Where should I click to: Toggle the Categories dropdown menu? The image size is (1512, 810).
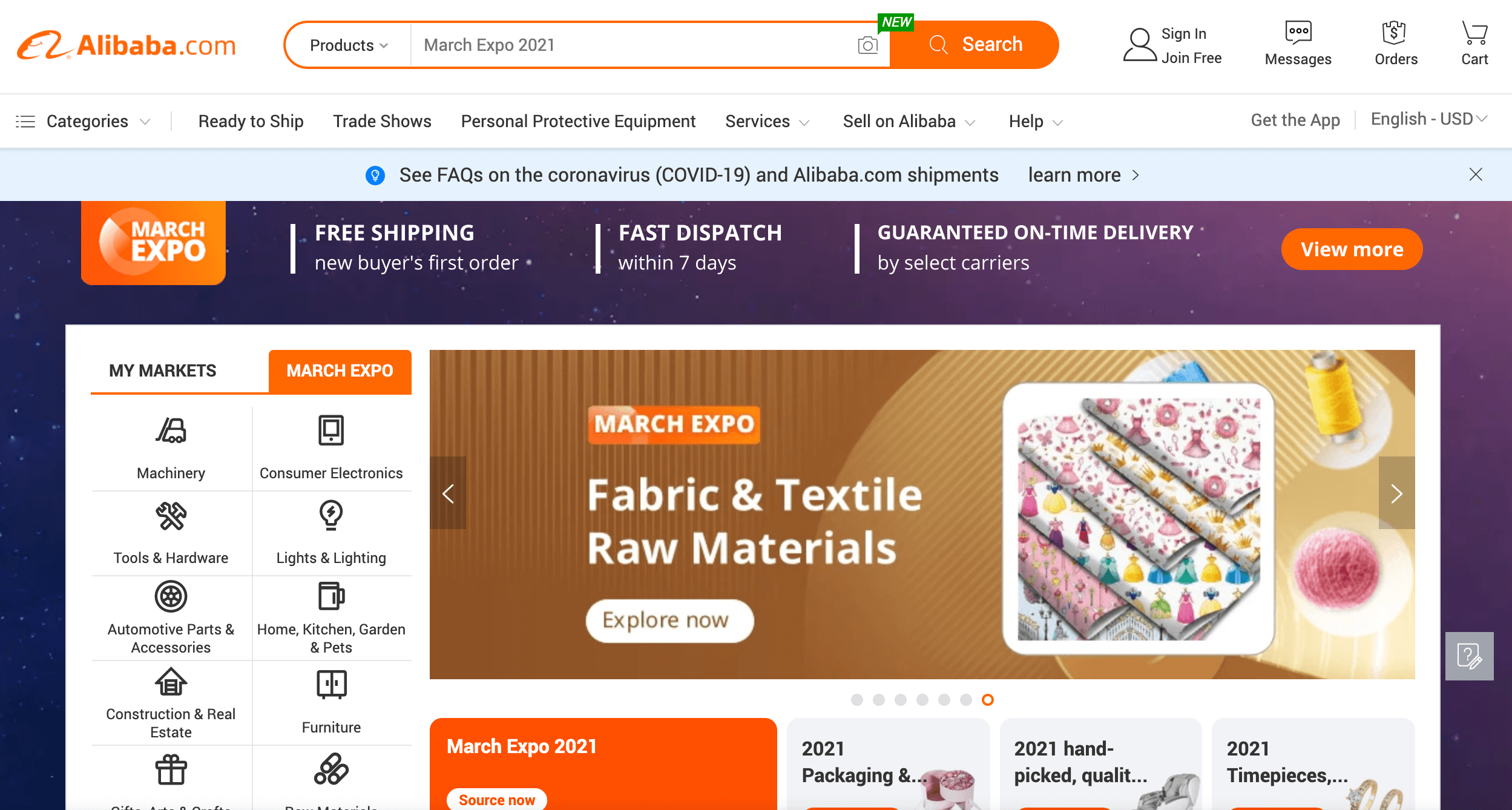coord(87,121)
